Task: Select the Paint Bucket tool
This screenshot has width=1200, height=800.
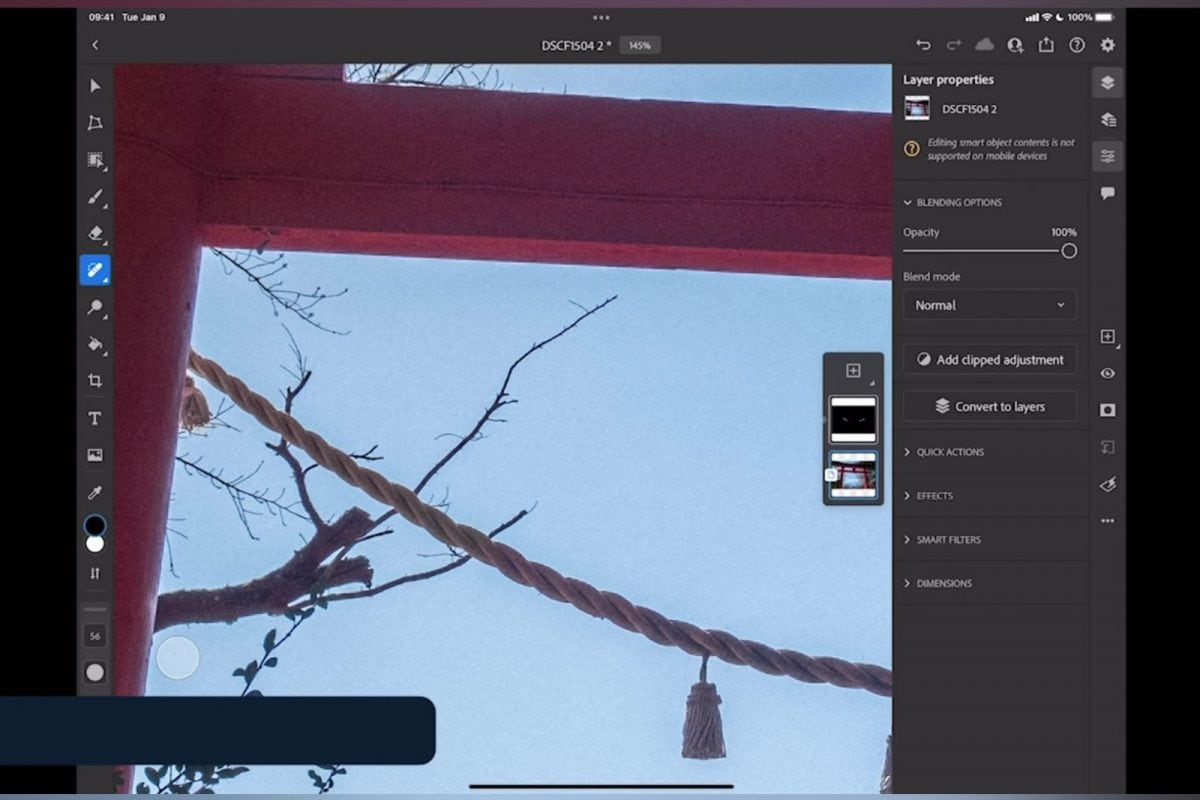Action: pyautogui.click(x=95, y=344)
